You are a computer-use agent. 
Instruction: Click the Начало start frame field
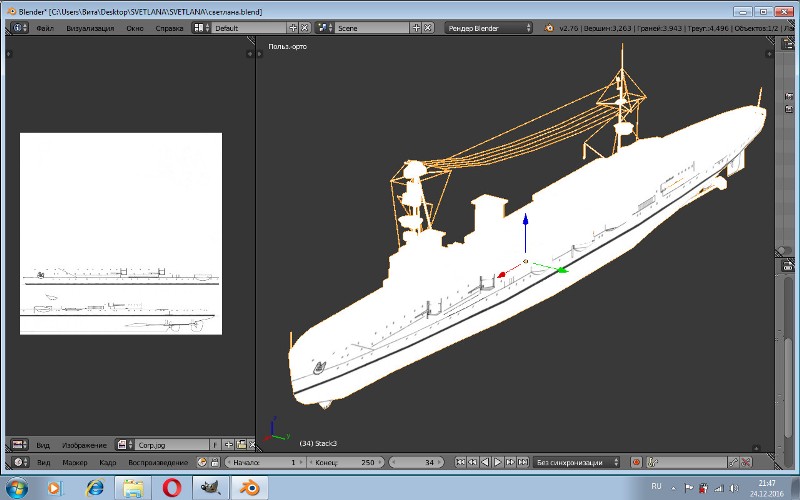(x=266, y=462)
